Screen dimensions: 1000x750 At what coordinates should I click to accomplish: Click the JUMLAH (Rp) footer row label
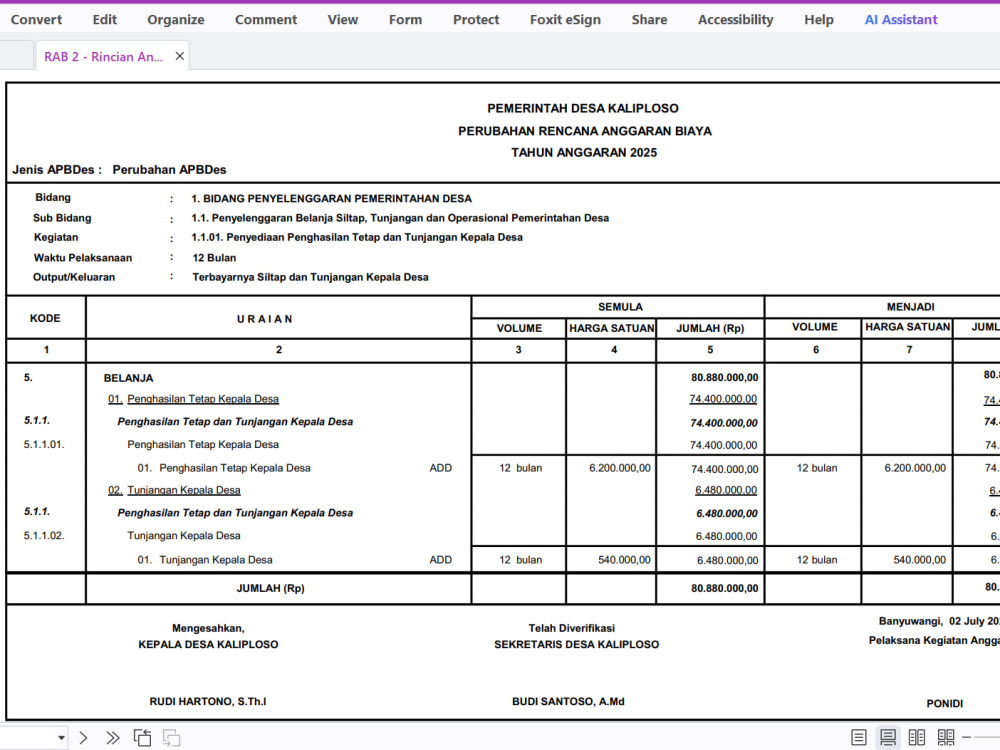[x=270, y=588]
